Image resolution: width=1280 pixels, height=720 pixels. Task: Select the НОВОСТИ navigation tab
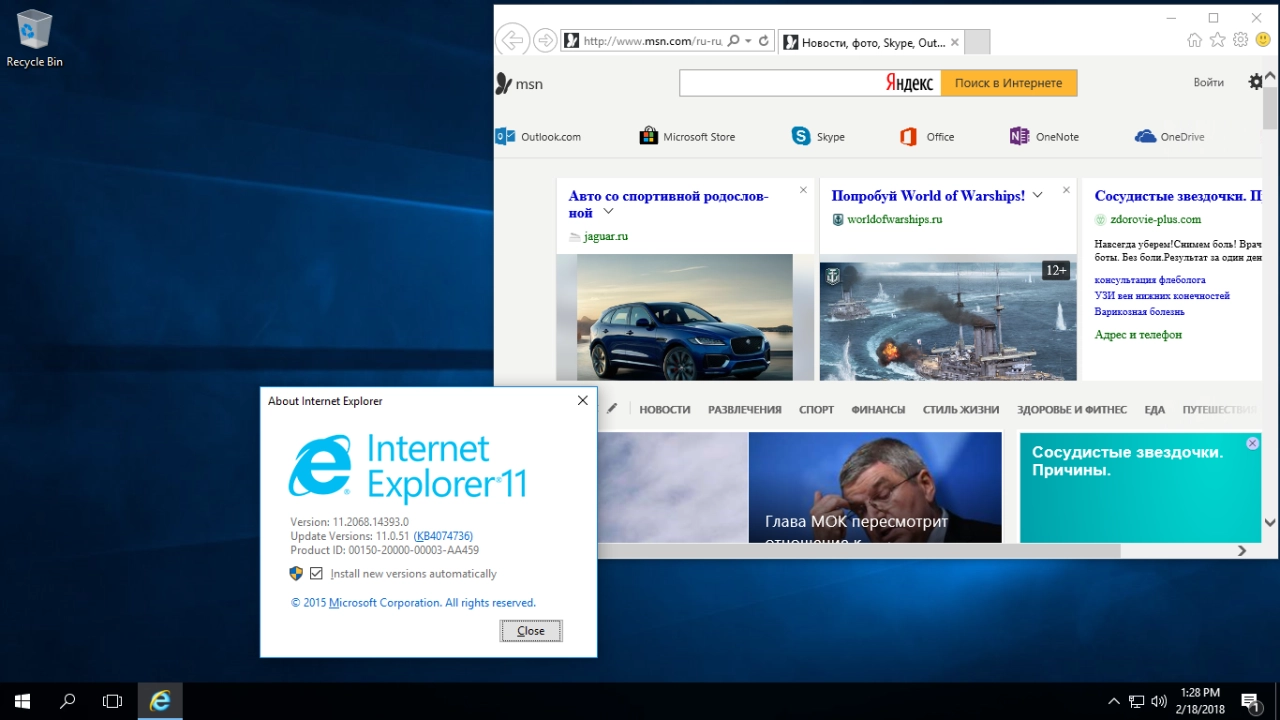(665, 409)
